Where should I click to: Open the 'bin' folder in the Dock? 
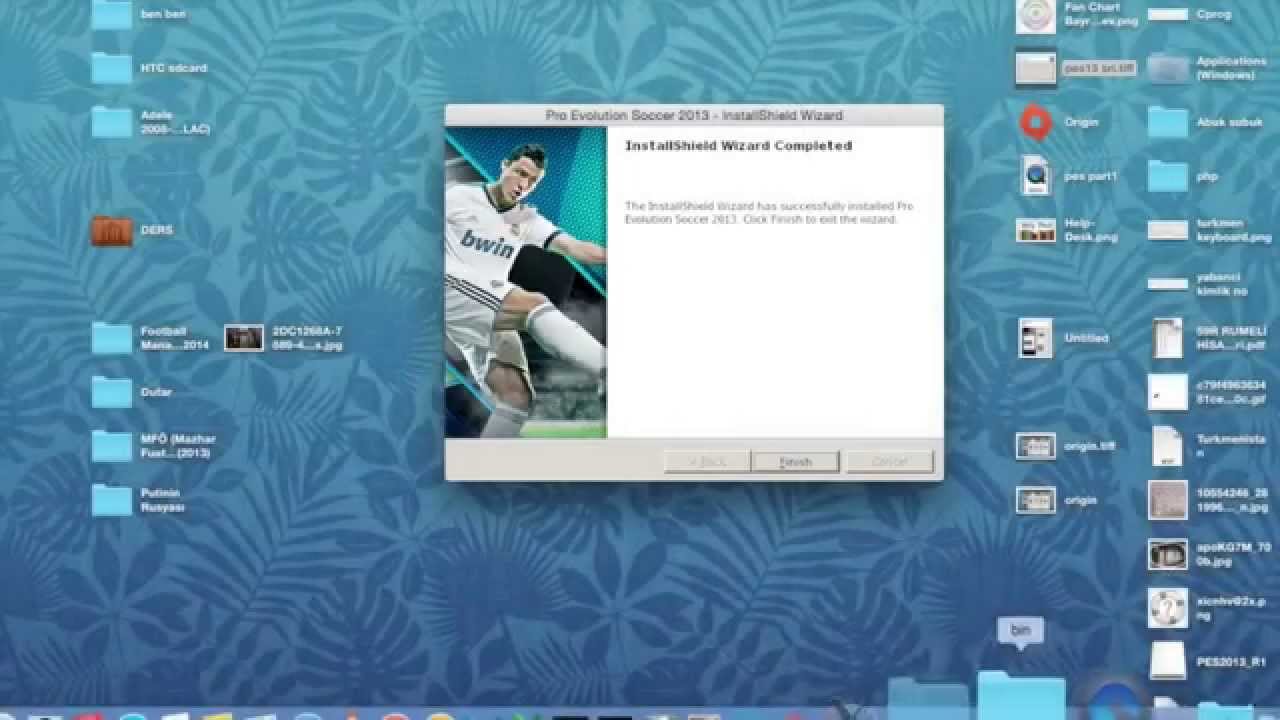tap(1021, 697)
